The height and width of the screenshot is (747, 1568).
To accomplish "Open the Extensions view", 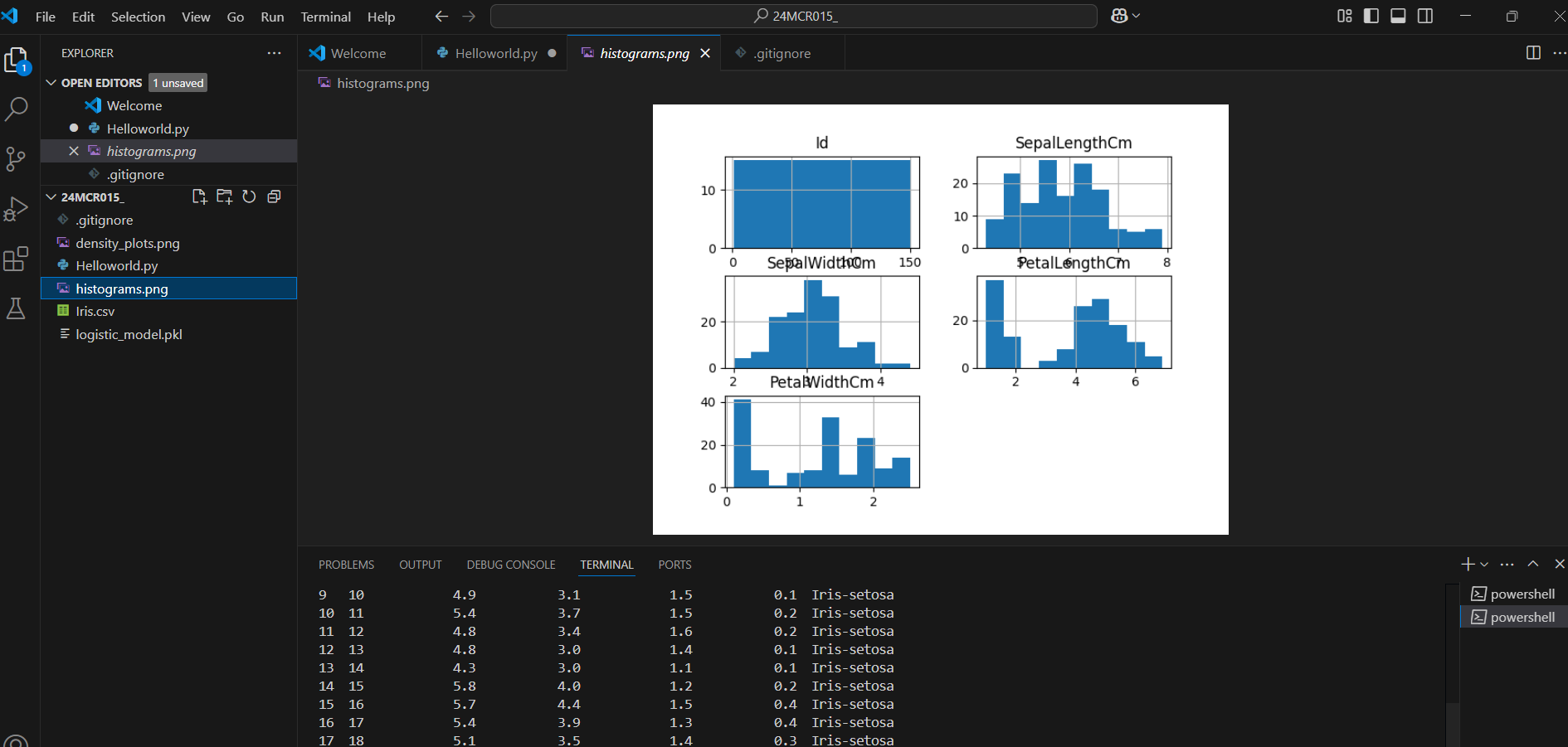I will tap(17, 259).
